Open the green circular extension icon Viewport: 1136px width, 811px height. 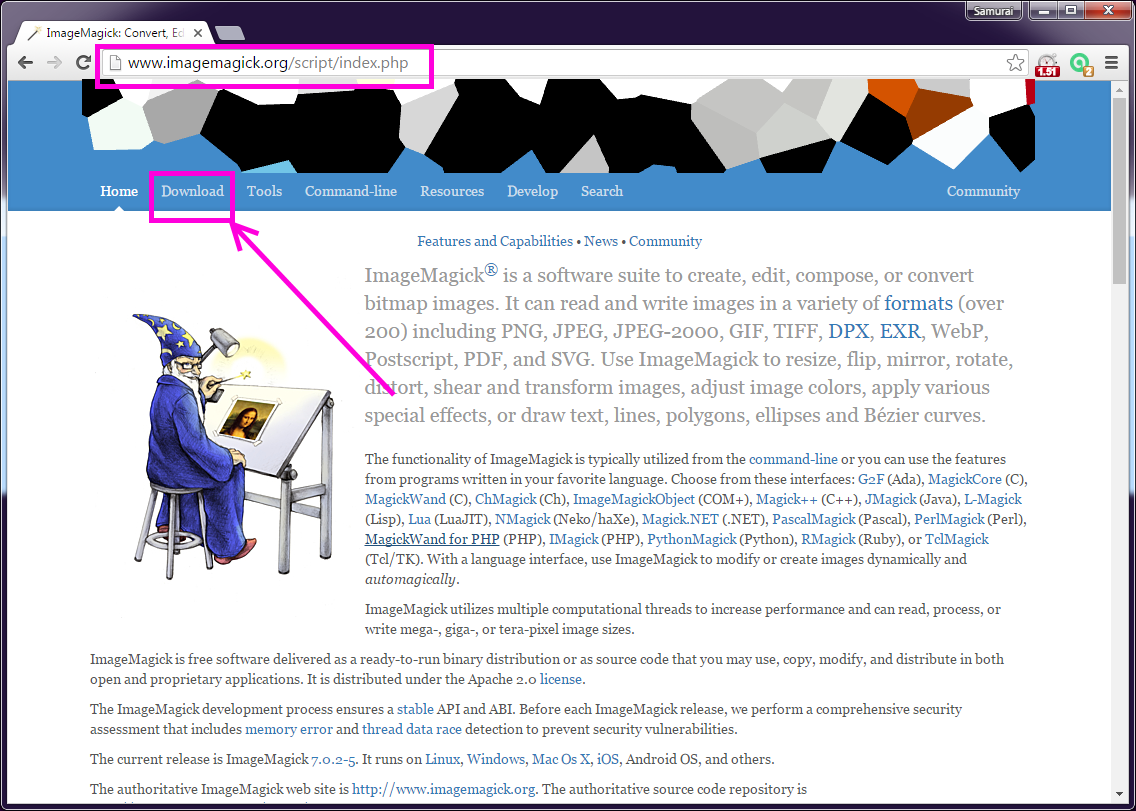(x=1081, y=65)
